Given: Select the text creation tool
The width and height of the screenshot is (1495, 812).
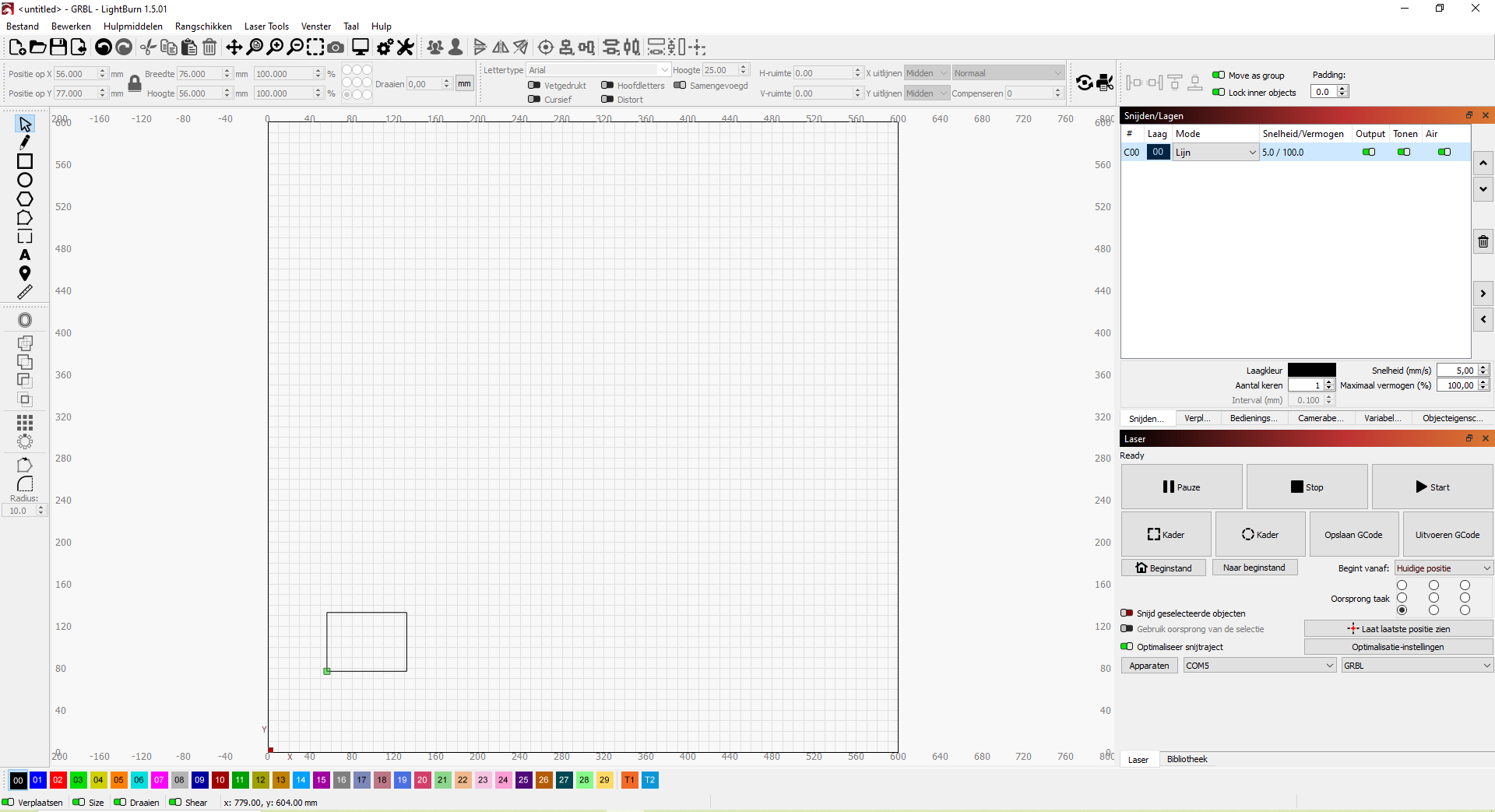Looking at the screenshot, I should 25,255.
